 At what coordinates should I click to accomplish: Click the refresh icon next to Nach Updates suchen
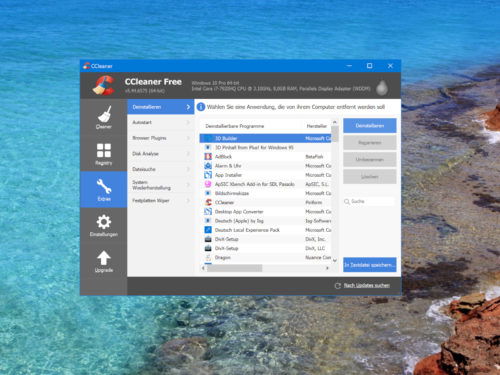point(337,286)
